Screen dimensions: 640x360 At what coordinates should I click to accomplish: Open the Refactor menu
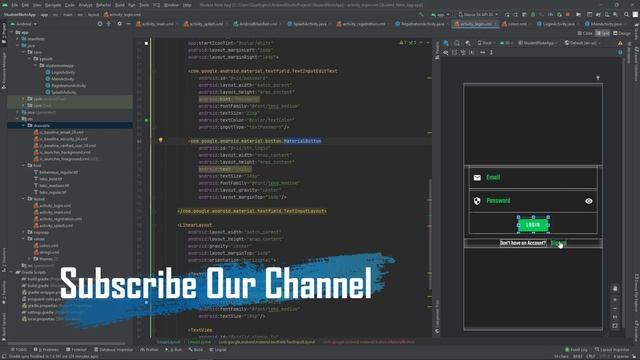[x=103, y=5]
